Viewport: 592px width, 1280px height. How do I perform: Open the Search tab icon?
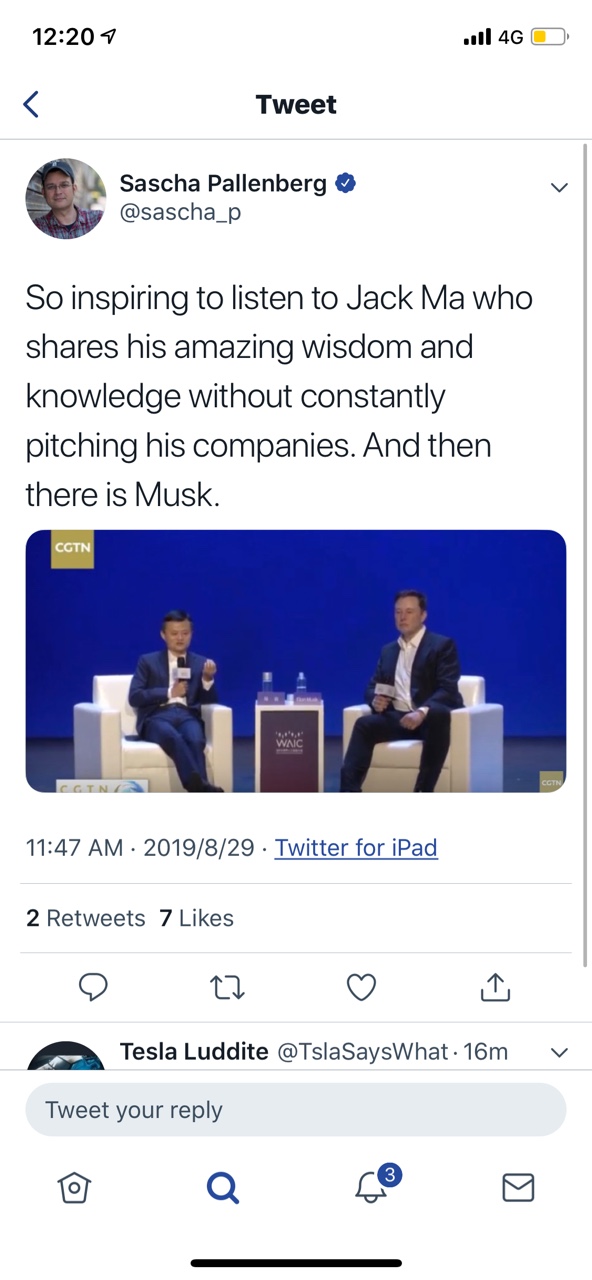coord(222,1187)
